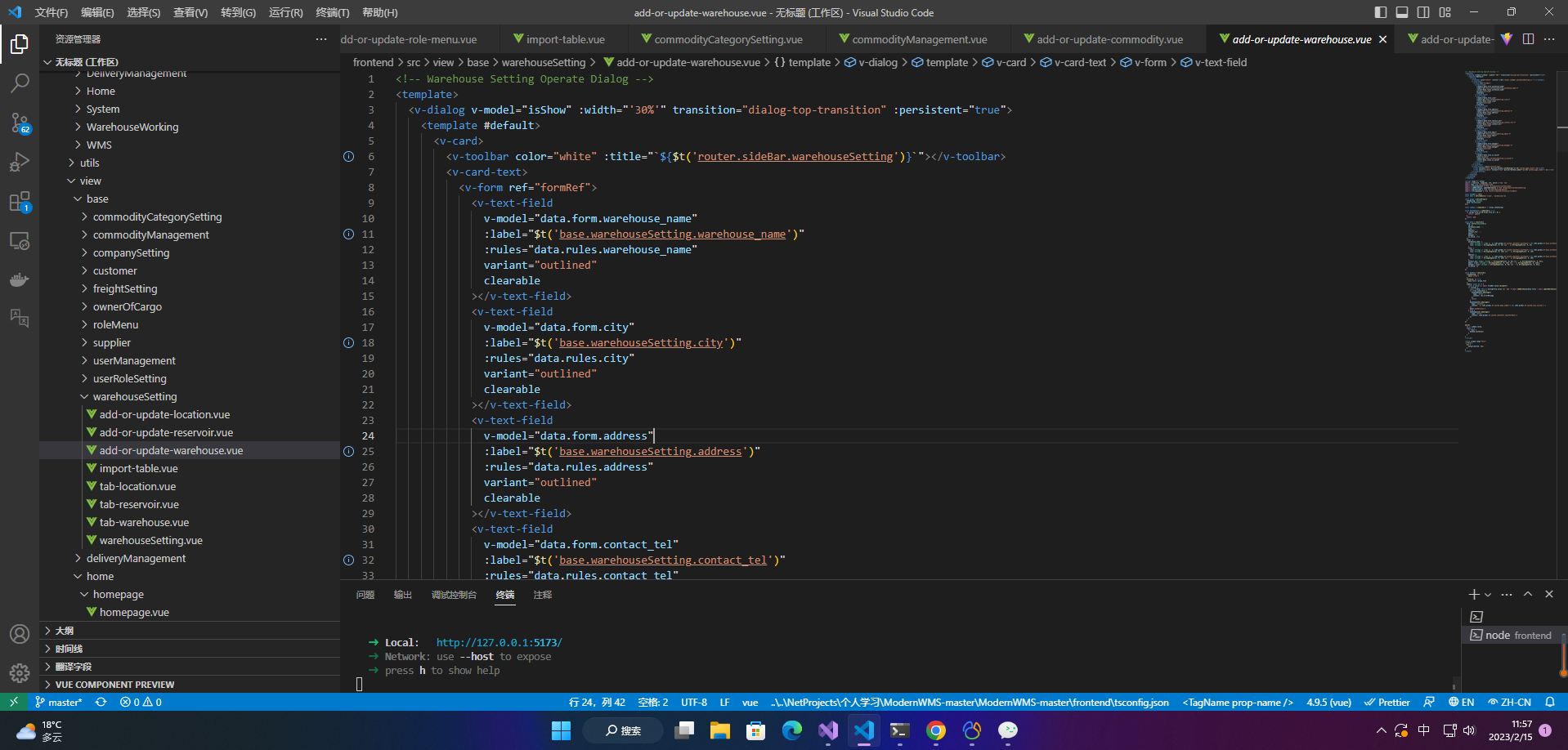Click the remote window indicator in the status bar
The height and width of the screenshot is (750, 1568).
14,702
